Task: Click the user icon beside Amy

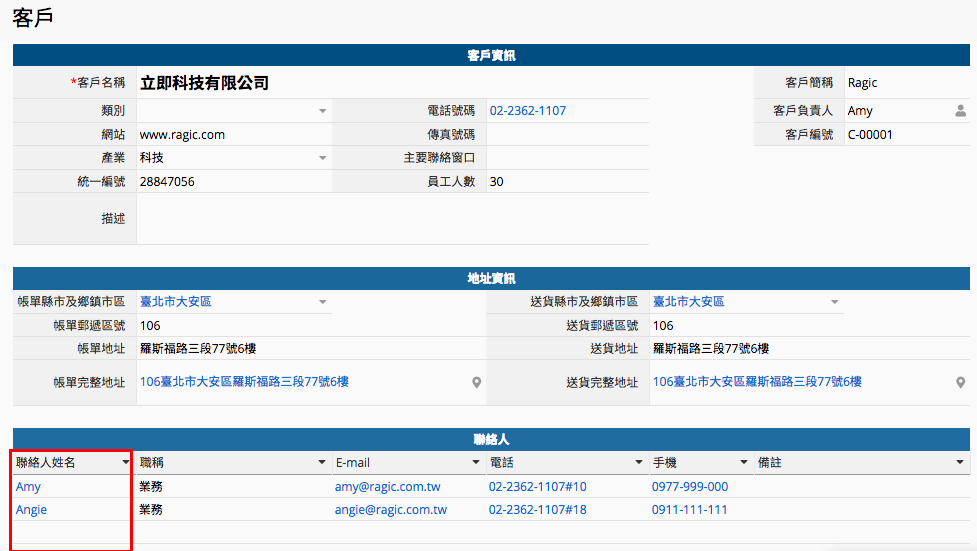Action: [960, 111]
